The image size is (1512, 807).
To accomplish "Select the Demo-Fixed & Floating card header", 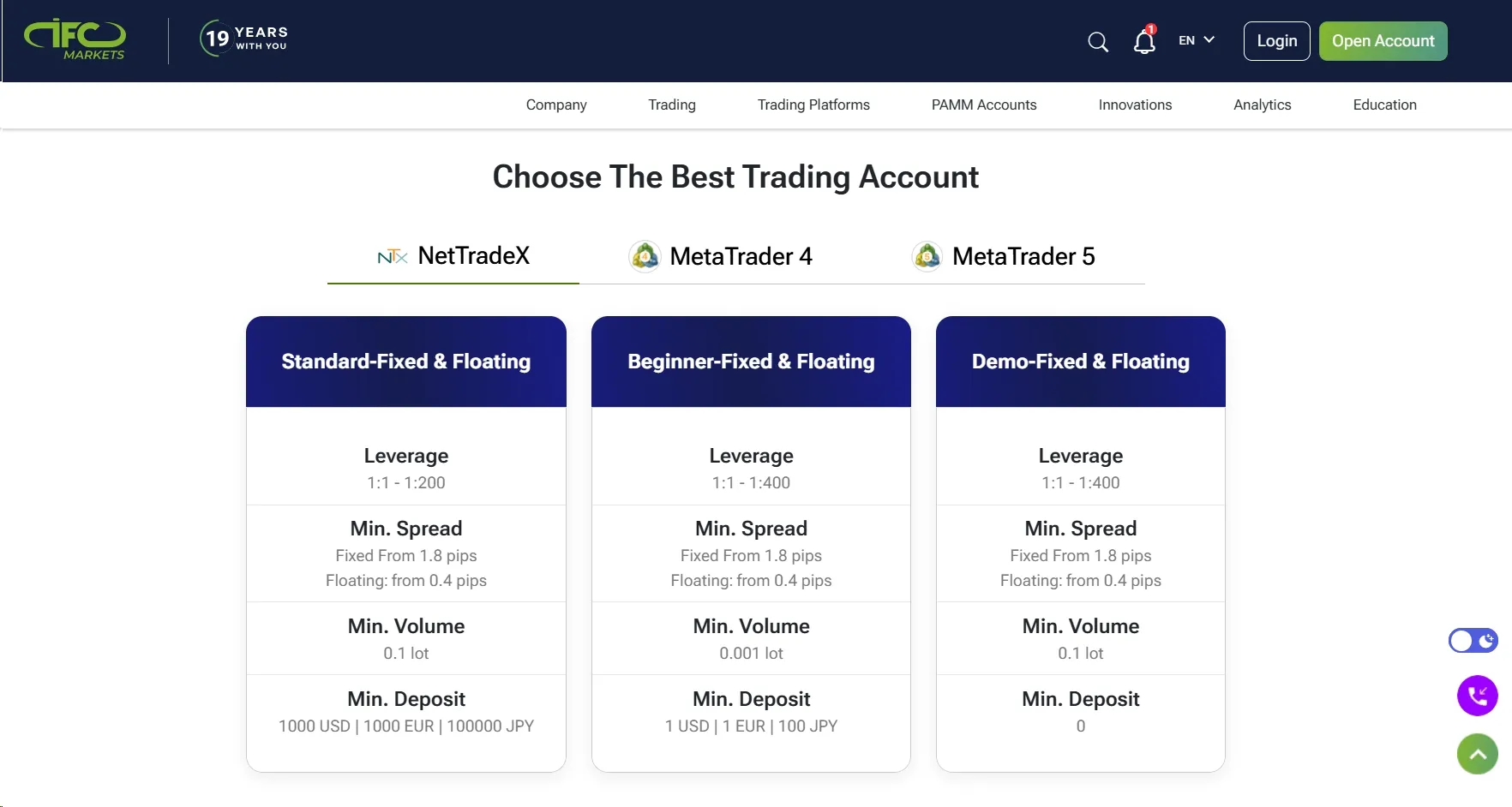I will (x=1081, y=362).
